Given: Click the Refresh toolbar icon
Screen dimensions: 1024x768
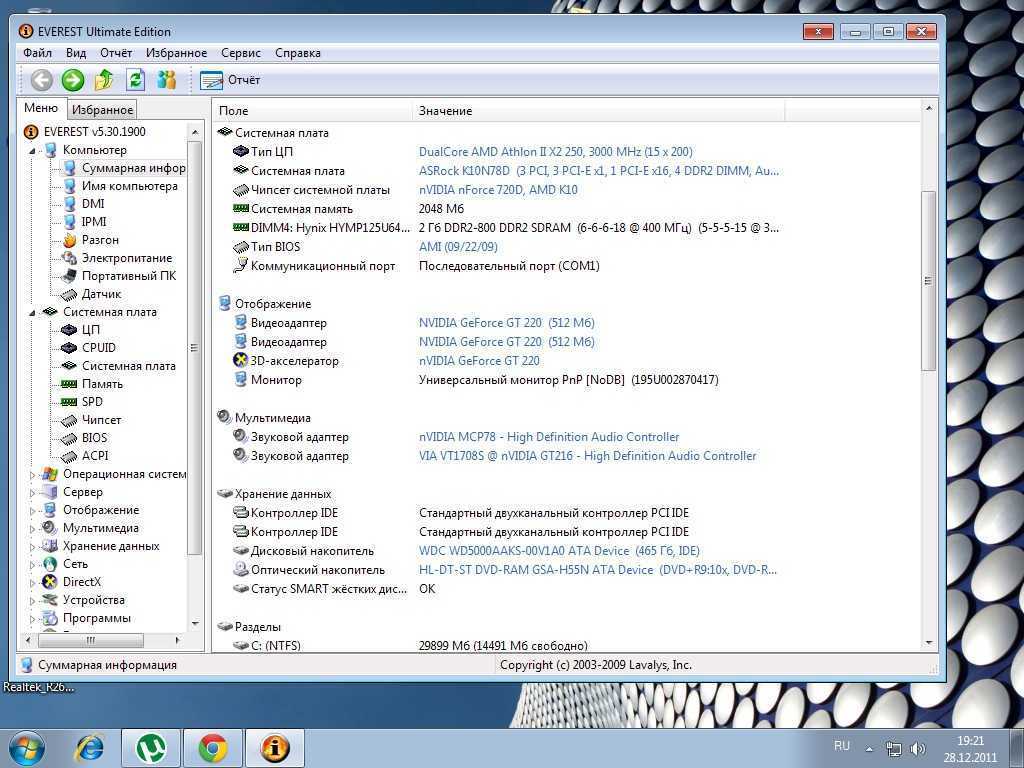Looking at the screenshot, I should pyautogui.click(x=135, y=80).
